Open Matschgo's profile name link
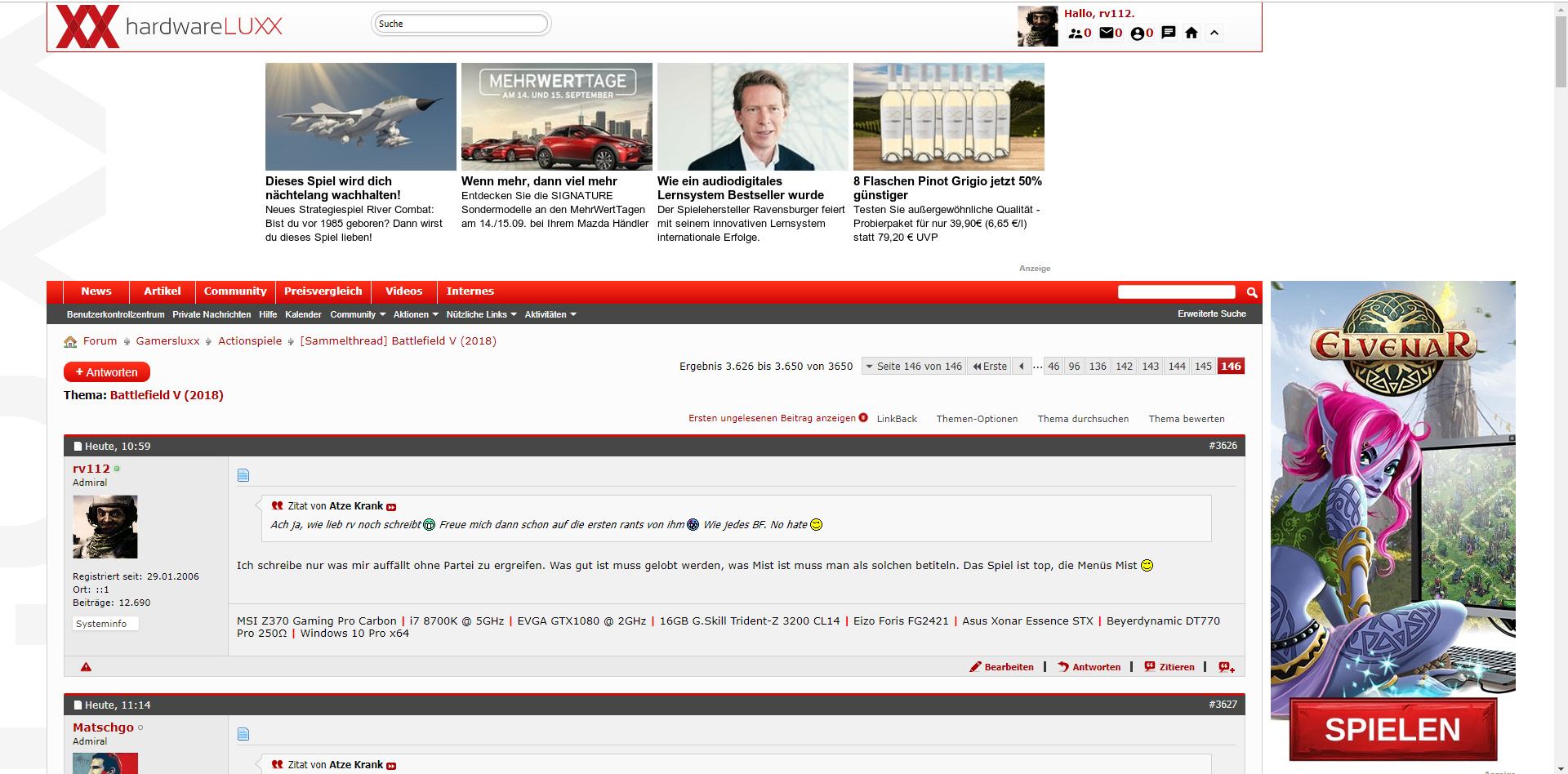The width and height of the screenshot is (1568, 774). click(x=103, y=727)
